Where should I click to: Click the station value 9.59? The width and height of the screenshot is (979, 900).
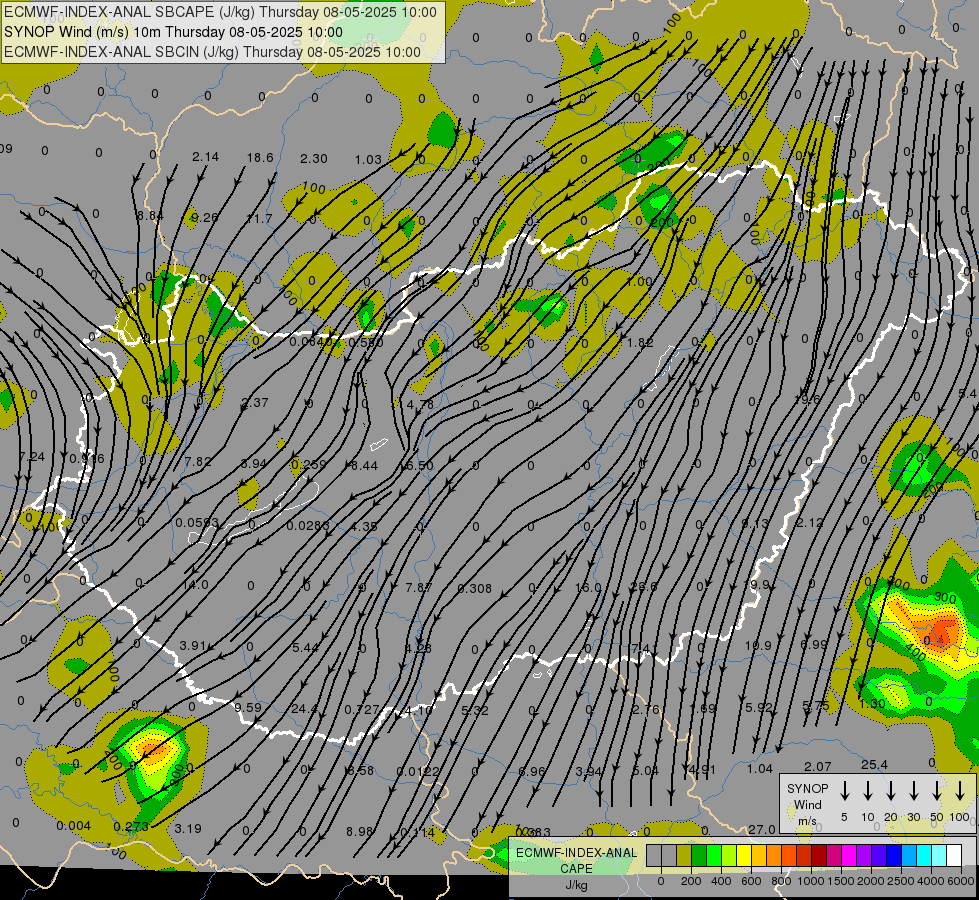(248, 708)
